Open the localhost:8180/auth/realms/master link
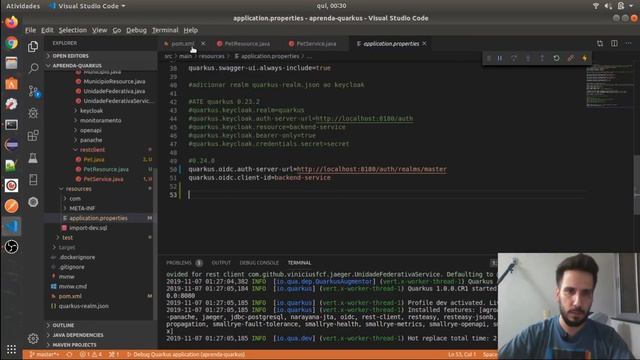The height and width of the screenshot is (360, 640). click(x=371, y=169)
